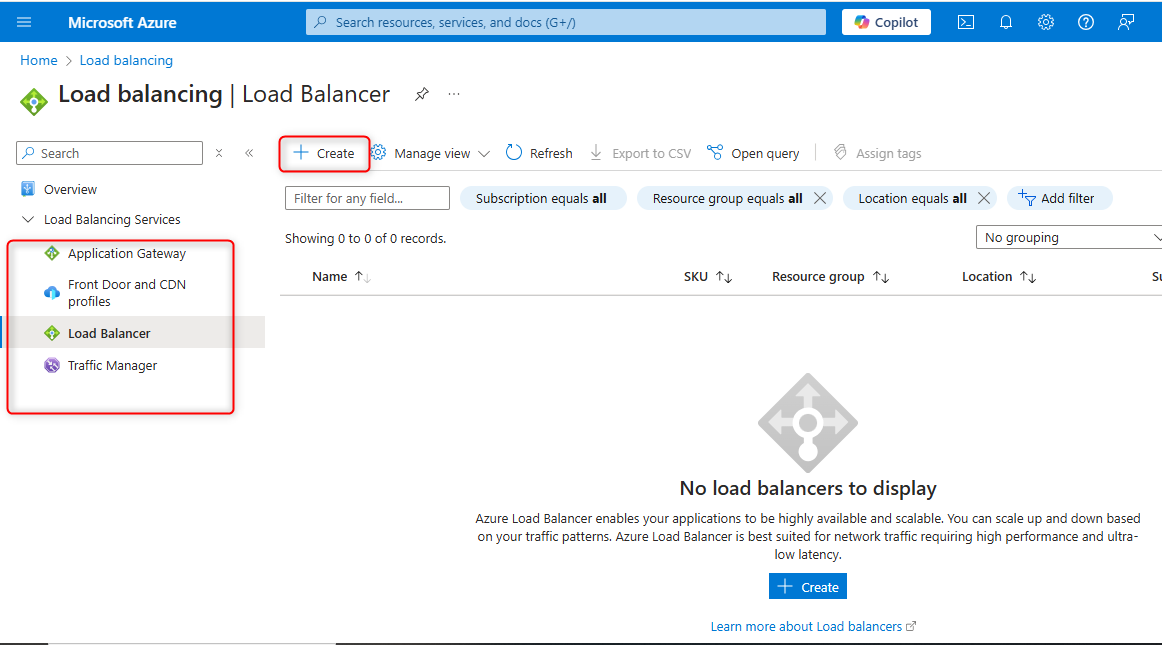
Task: Select Overview in the sidebar
Action: click(x=70, y=189)
